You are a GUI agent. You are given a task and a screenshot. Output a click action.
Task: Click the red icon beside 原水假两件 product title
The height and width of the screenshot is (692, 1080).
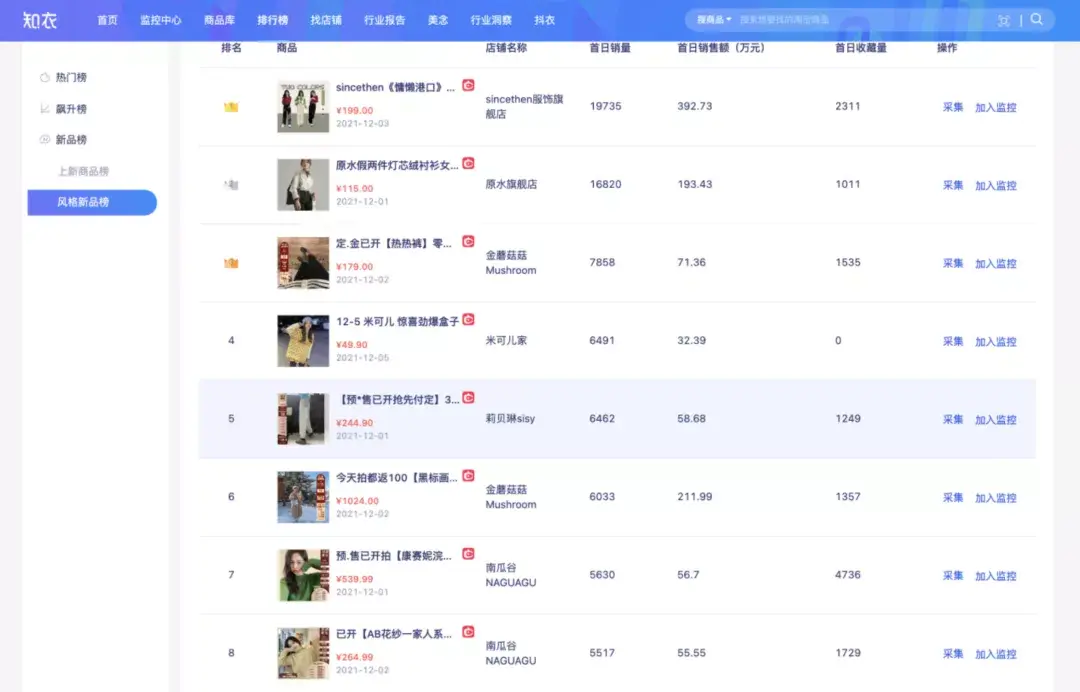pos(468,163)
